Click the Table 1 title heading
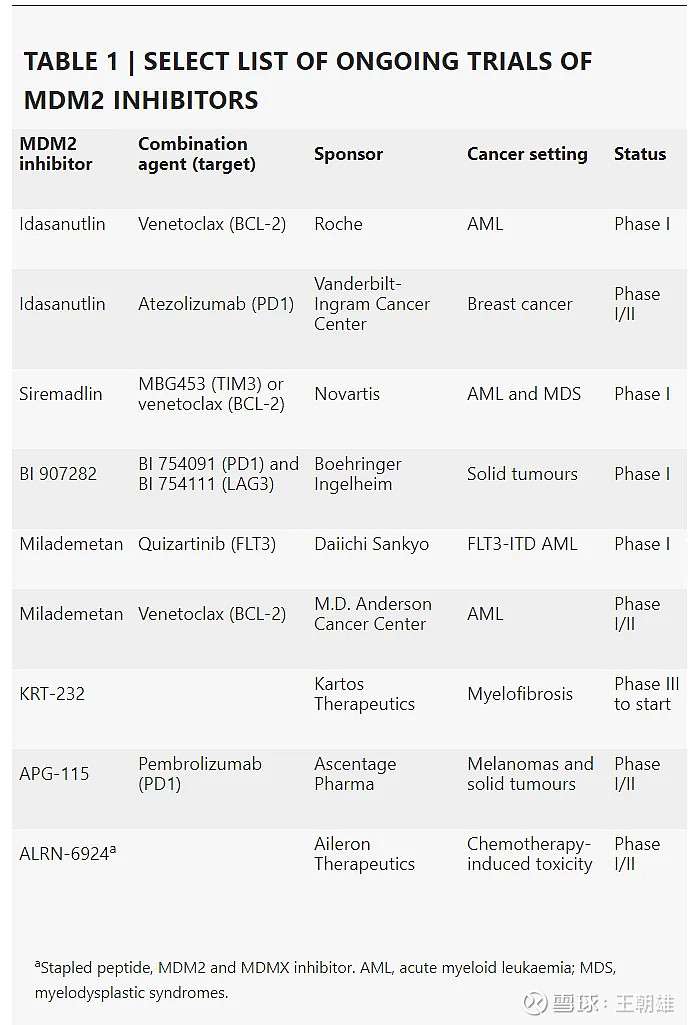 click(308, 80)
